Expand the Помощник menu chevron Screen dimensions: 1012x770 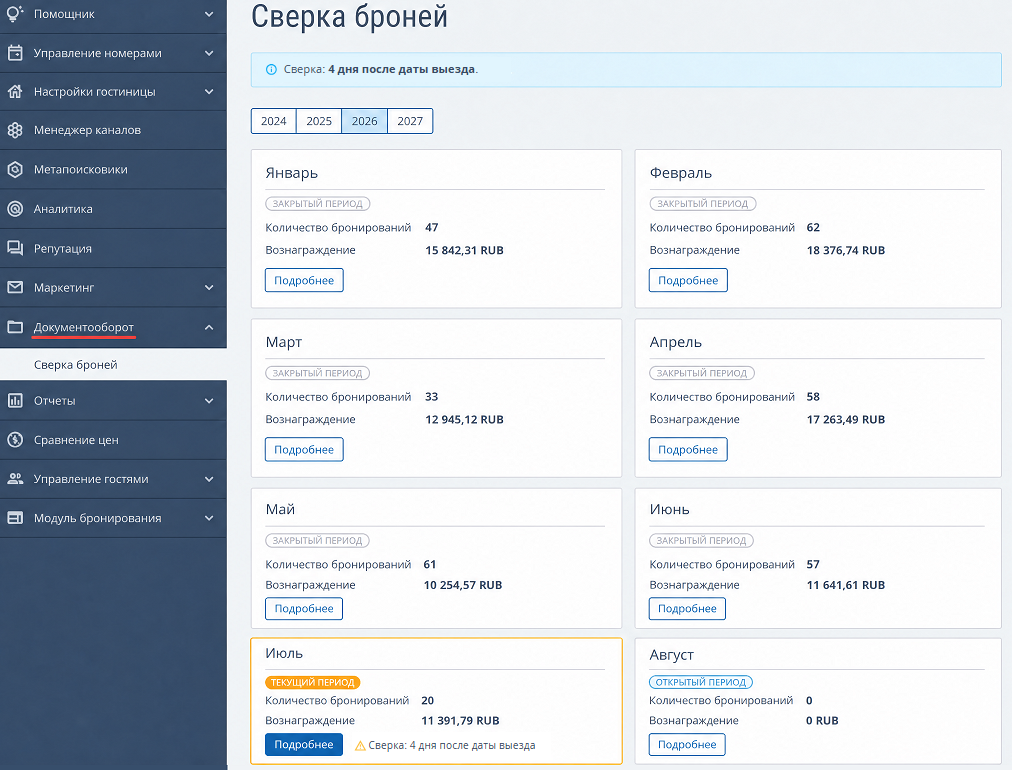[209, 14]
